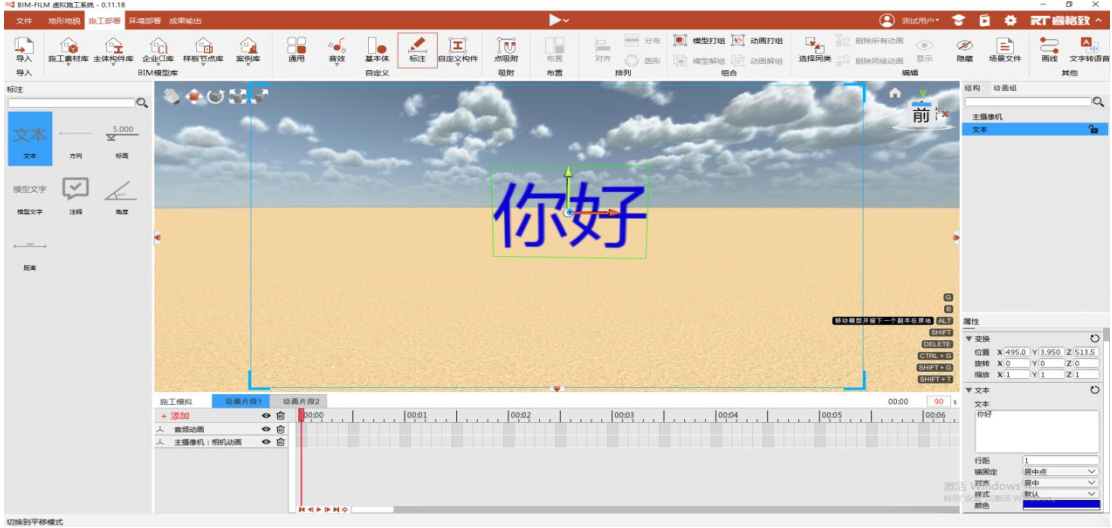Select the 方向 direction annotation

(75, 139)
